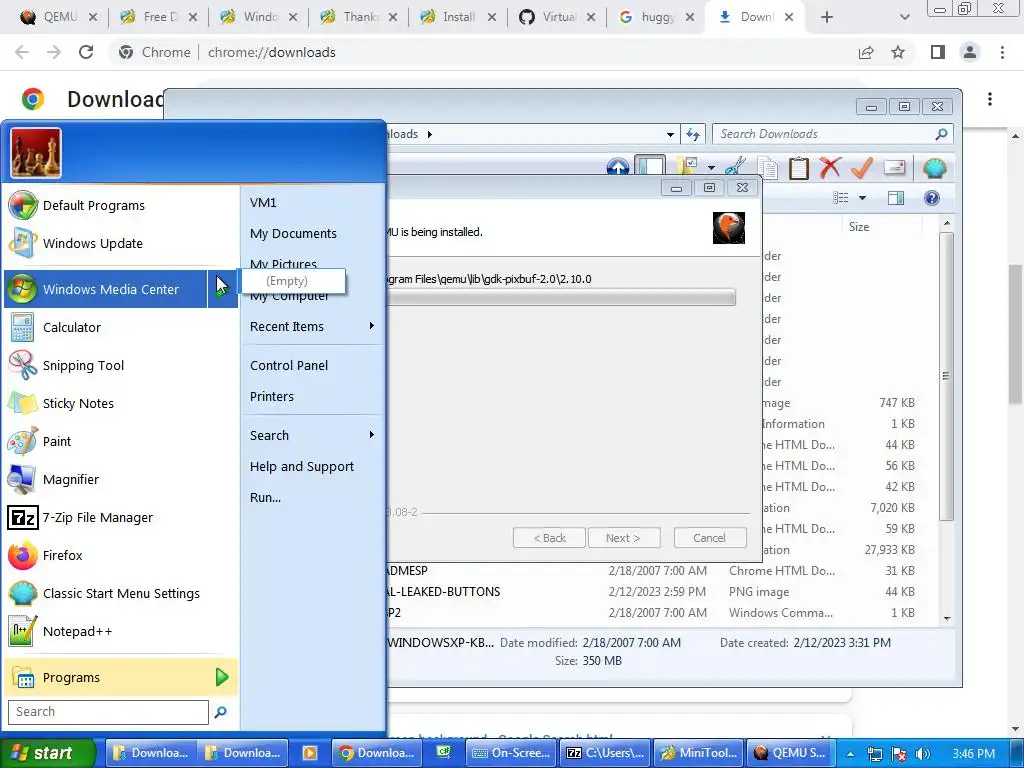Open Windows Media Center entry
The image size is (1024, 768).
[106, 289]
